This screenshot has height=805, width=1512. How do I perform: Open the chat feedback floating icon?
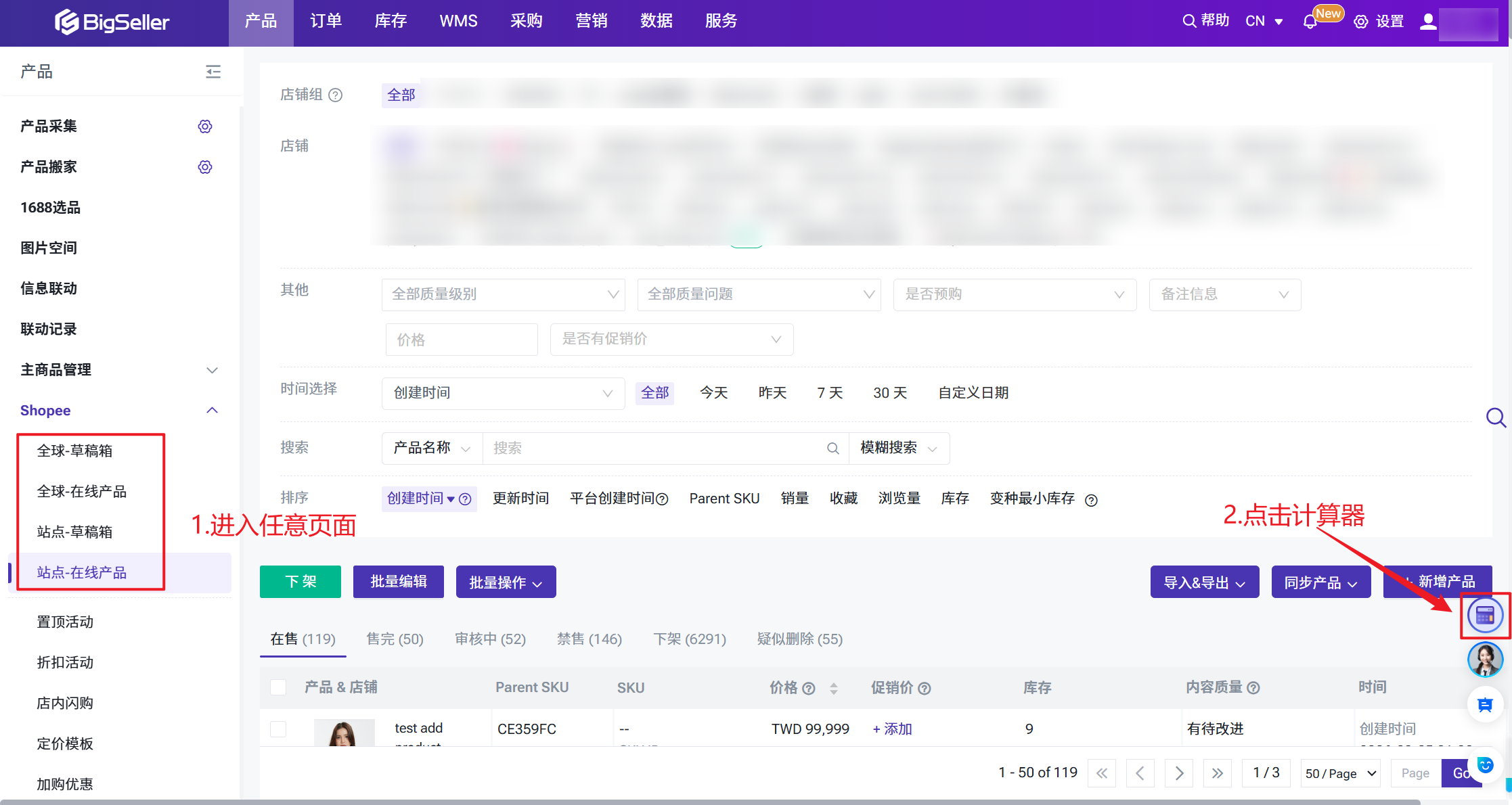1485,705
